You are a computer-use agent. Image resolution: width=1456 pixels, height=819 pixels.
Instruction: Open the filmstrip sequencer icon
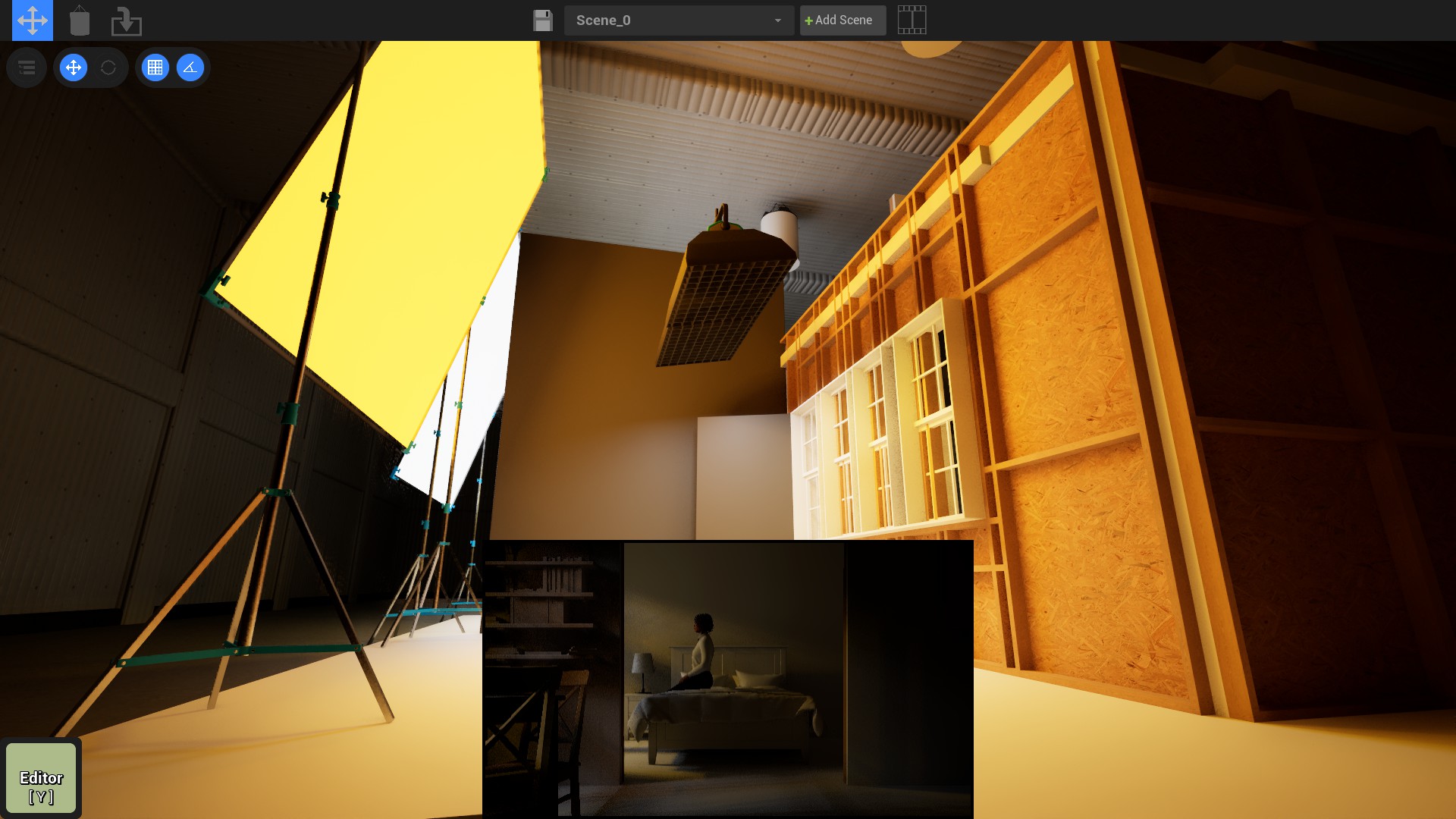click(912, 20)
